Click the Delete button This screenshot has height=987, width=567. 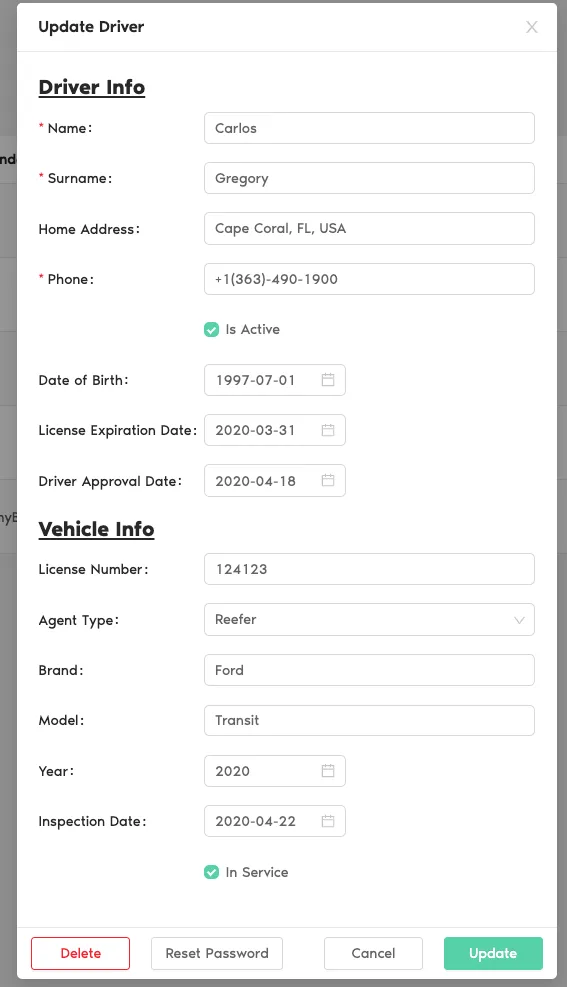point(81,953)
